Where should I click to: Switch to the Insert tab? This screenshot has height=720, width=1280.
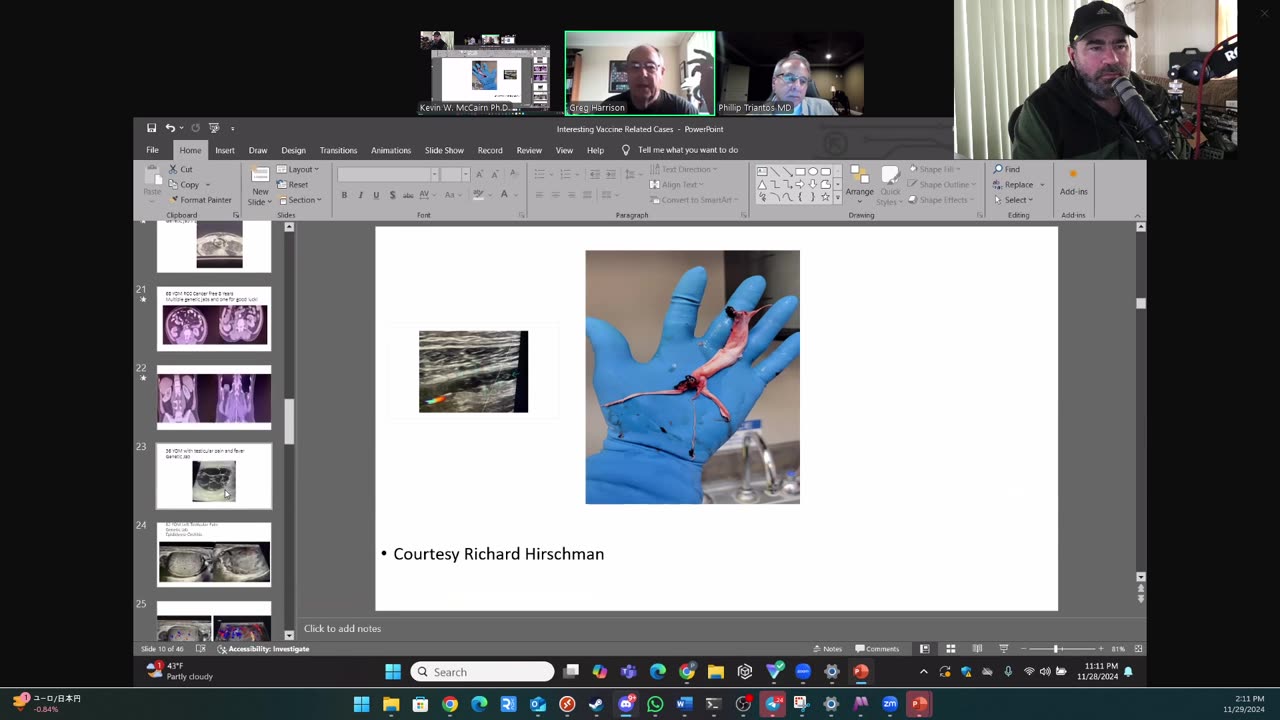pos(225,150)
